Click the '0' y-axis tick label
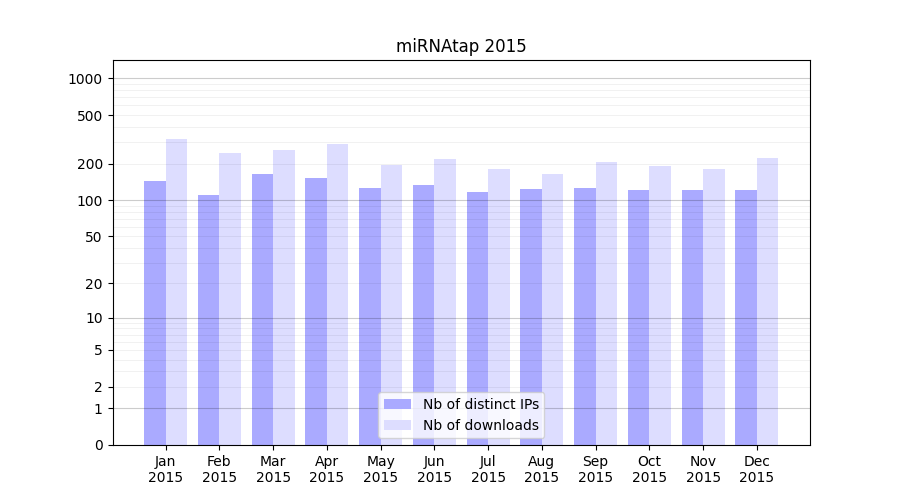Image resolution: width=900 pixels, height=500 pixels. coord(98,445)
